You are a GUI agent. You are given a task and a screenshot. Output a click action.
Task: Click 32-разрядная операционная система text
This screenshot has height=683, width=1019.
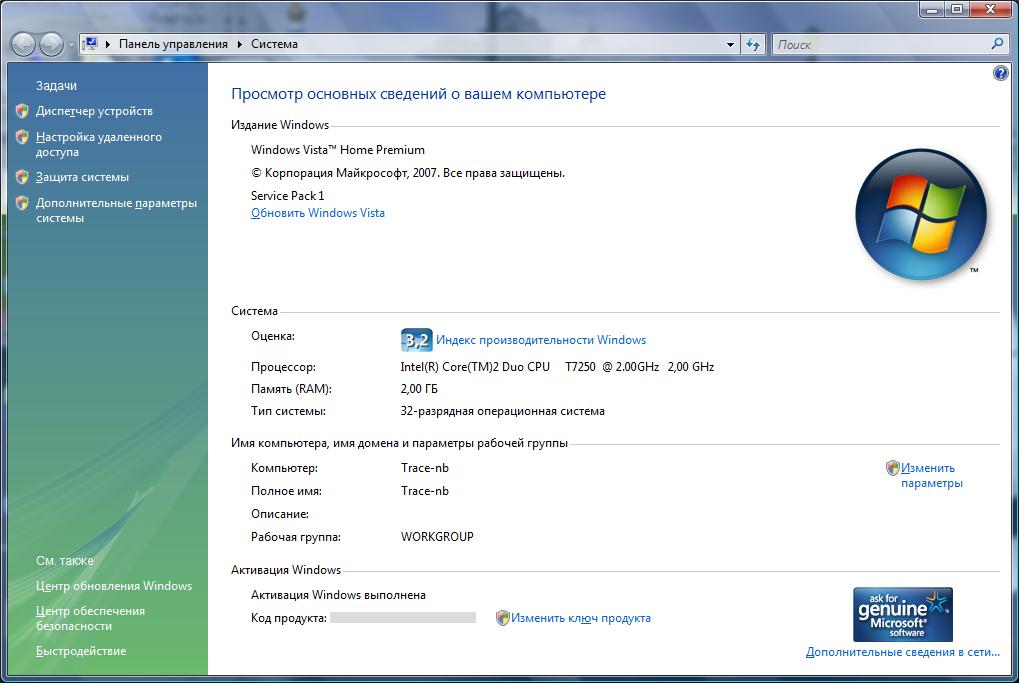502,411
